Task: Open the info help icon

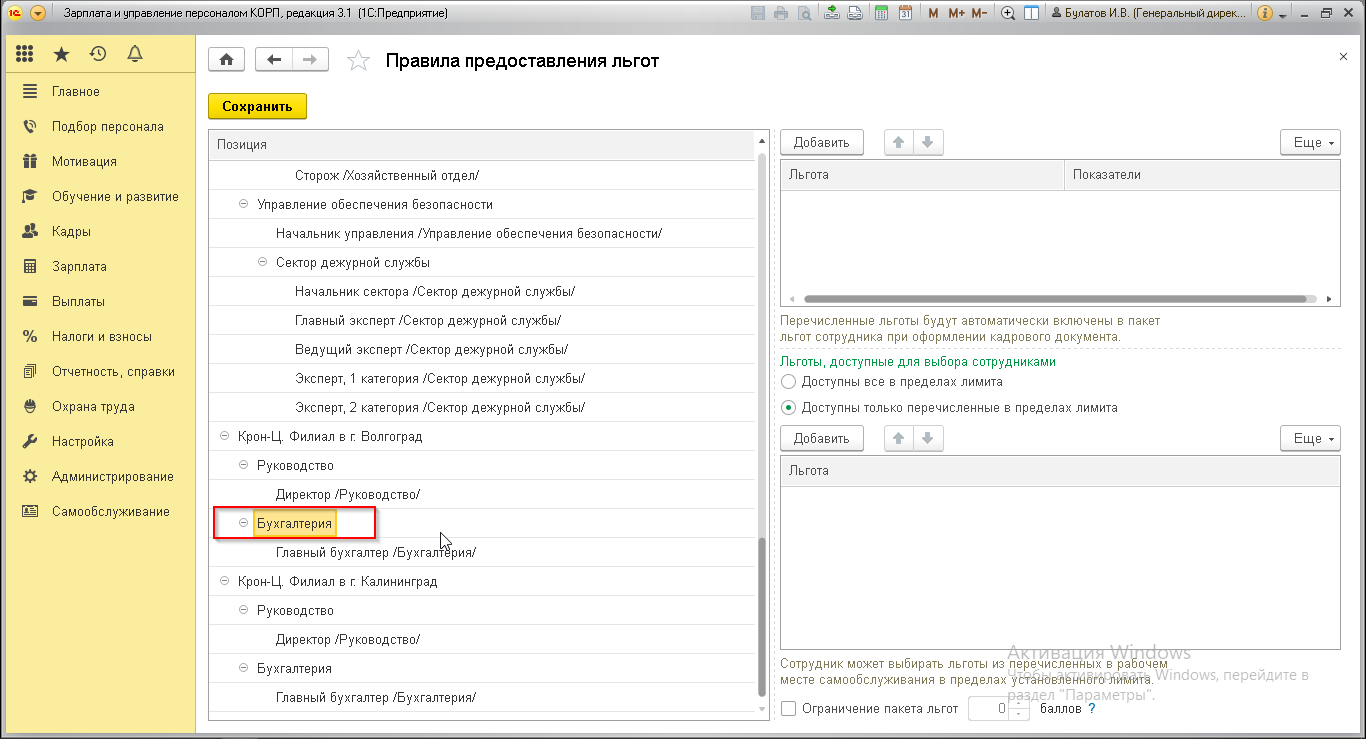Action: pyautogui.click(x=1264, y=14)
